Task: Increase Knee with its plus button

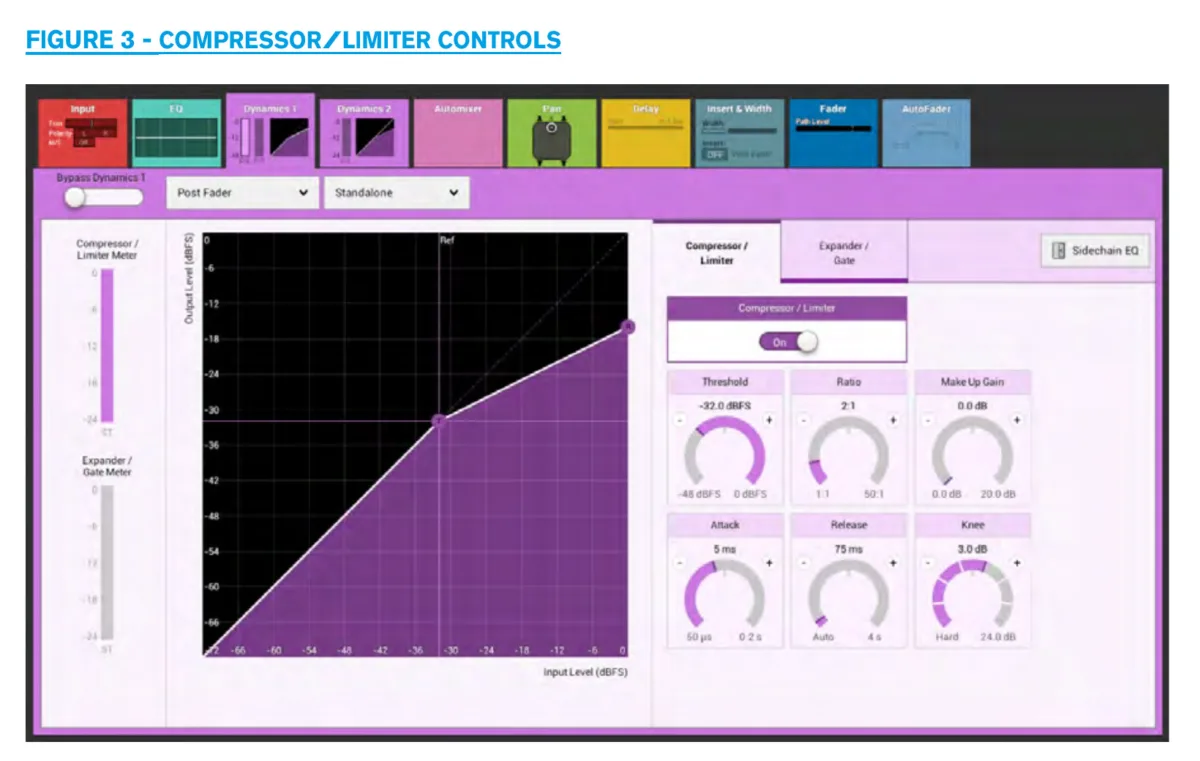Action: 1016,563
